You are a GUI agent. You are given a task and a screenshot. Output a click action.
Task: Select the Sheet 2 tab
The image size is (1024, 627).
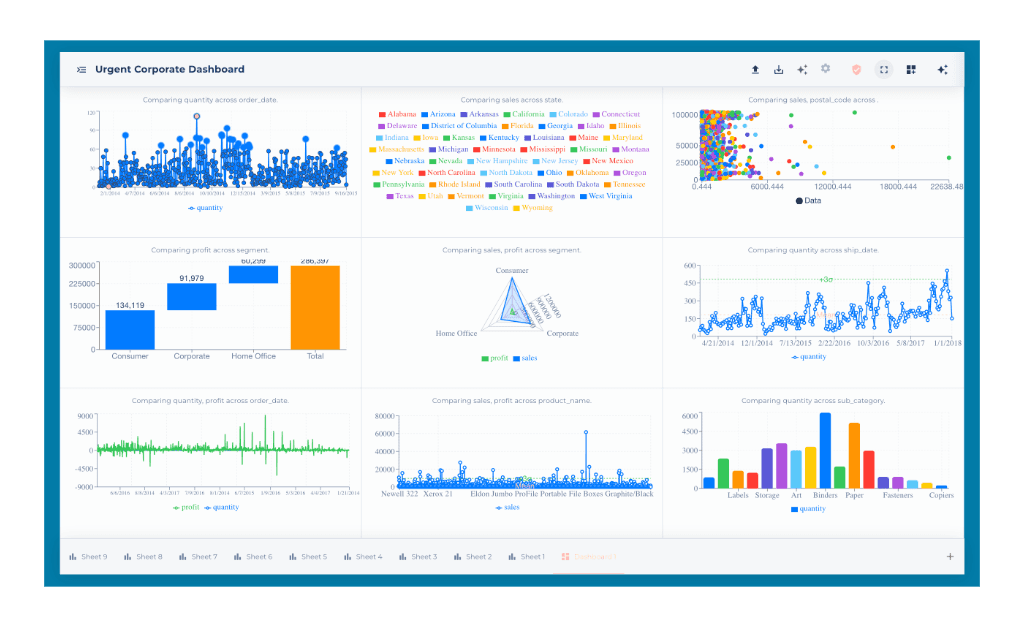[473, 556]
